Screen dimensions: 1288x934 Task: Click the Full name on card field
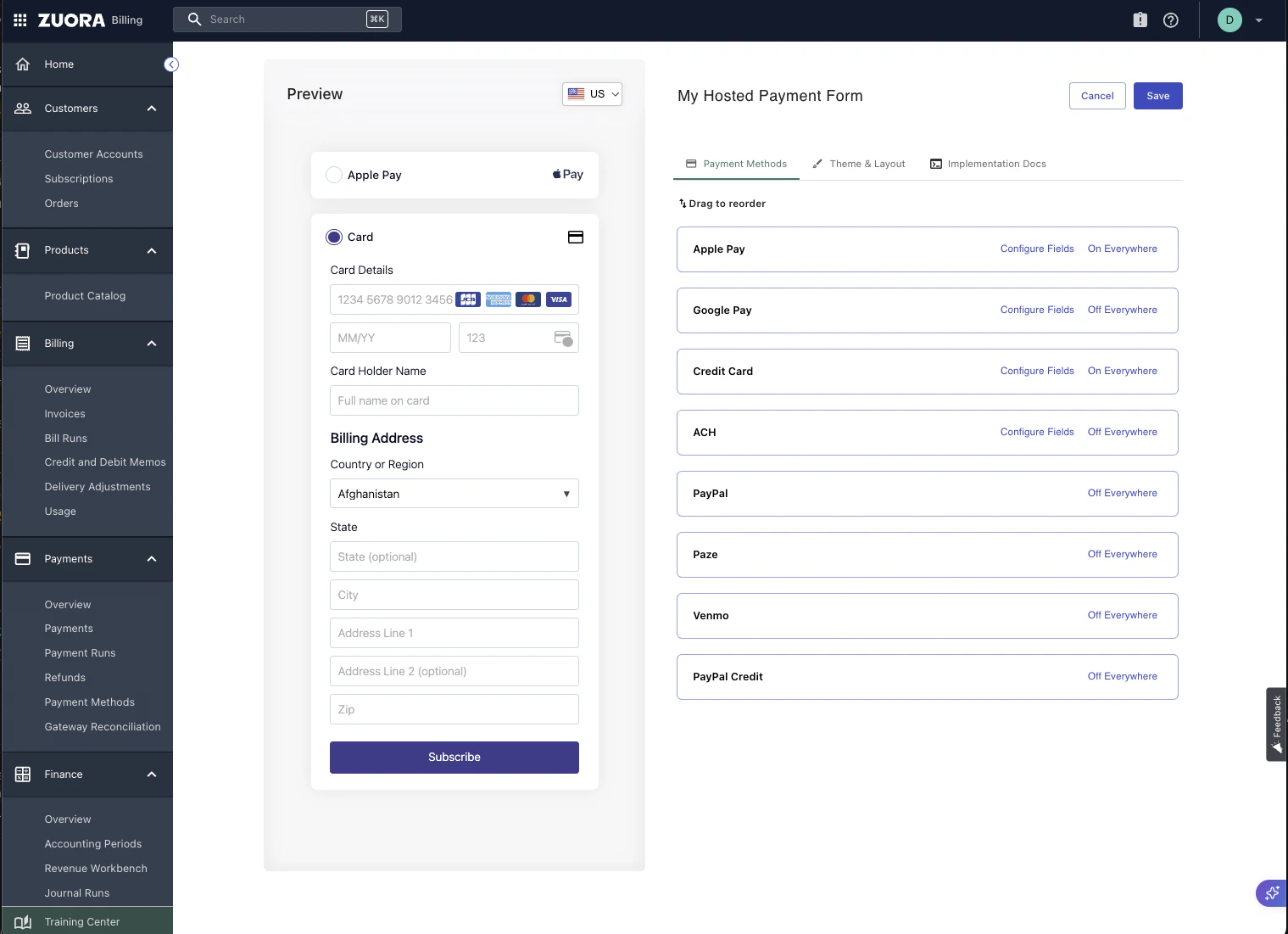[x=454, y=400]
